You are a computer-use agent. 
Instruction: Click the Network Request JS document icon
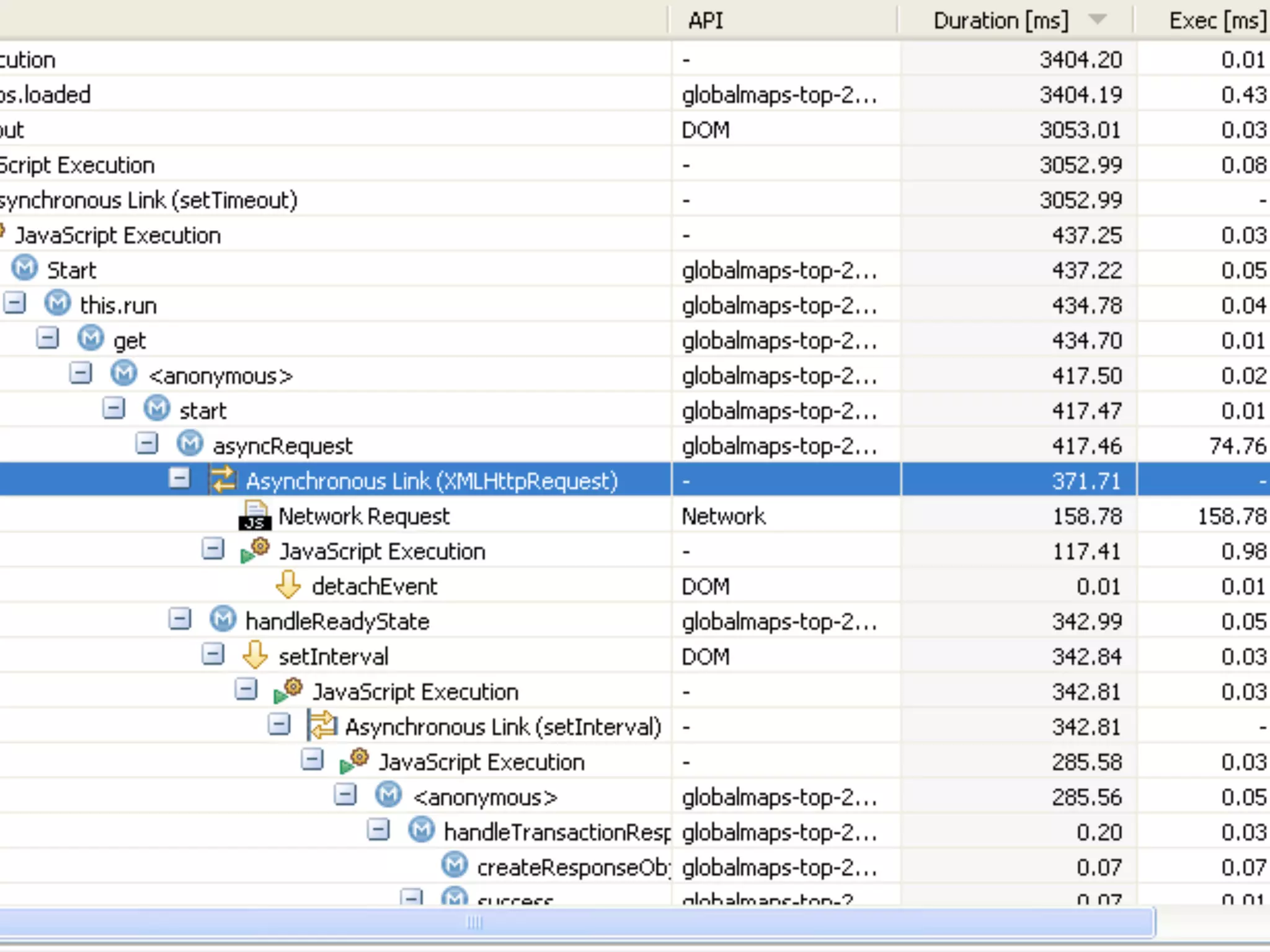255,516
